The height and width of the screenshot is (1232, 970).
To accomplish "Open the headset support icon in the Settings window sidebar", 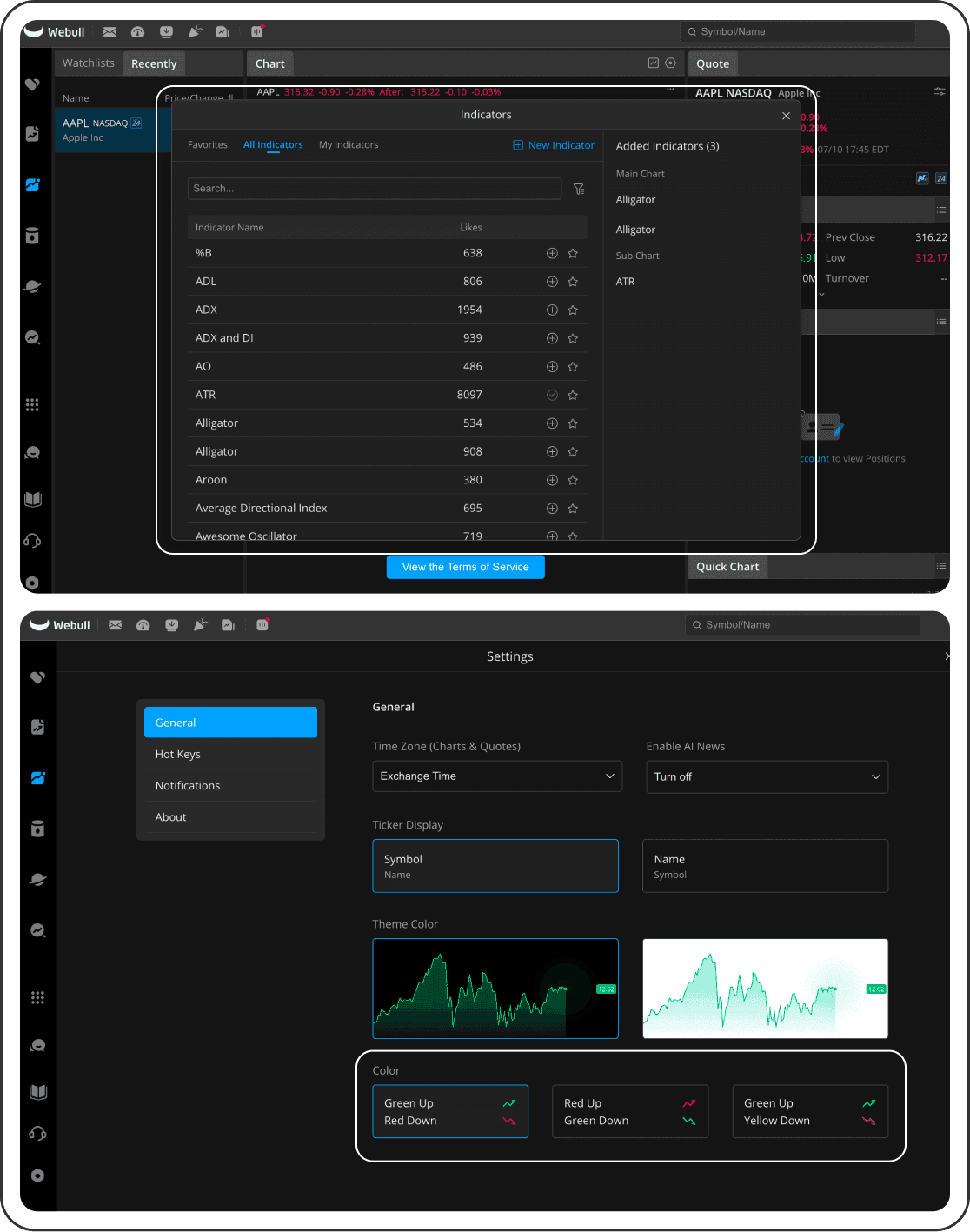I will 37,1134.
